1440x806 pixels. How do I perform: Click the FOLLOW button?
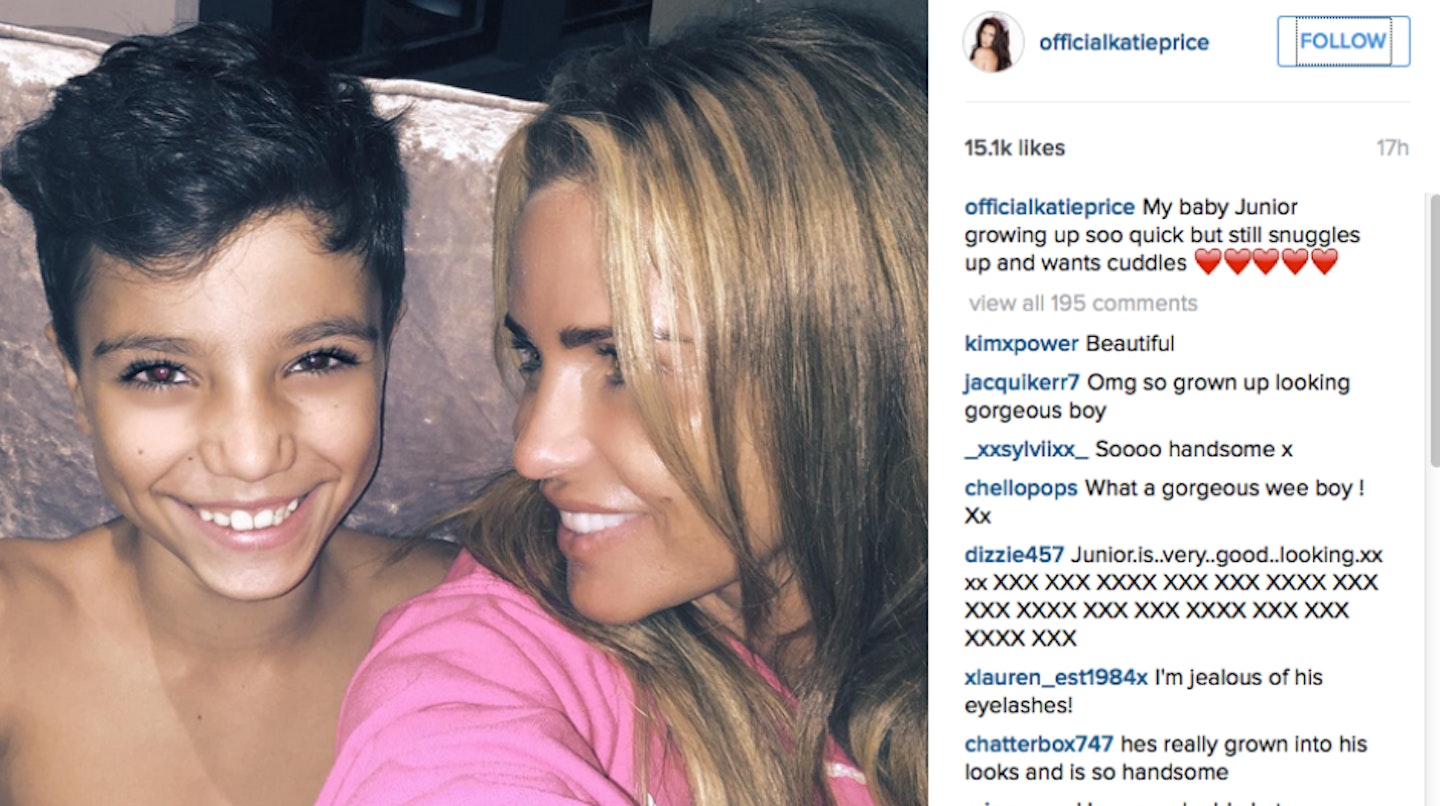1343,42
